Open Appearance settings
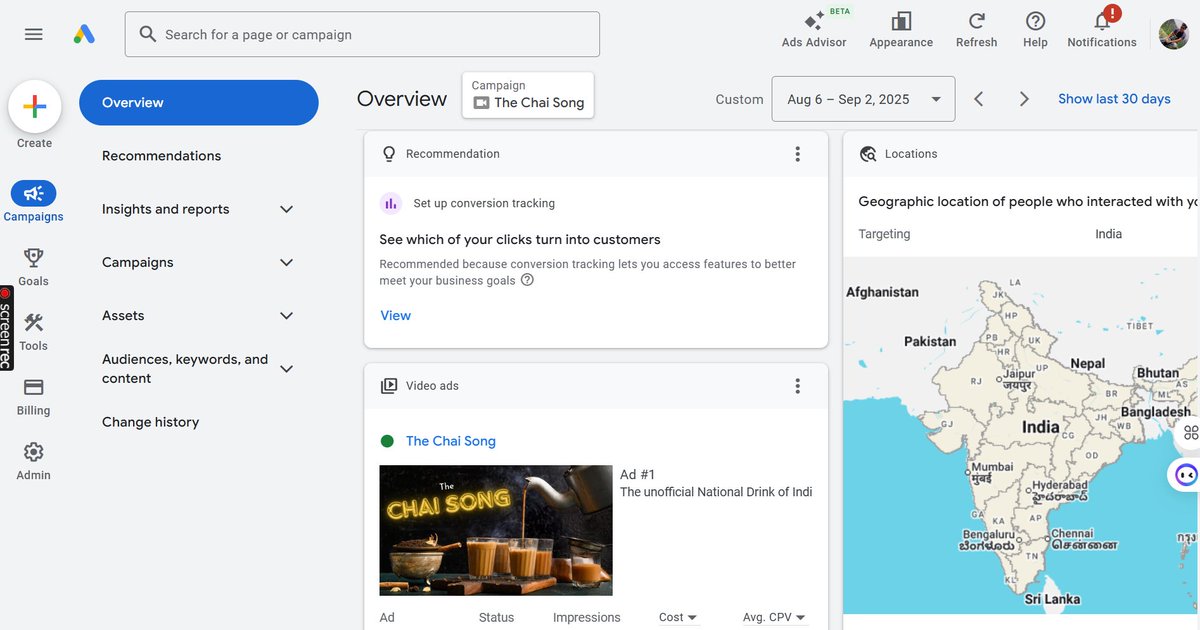This screenshot has width=1200, height=630. (x=901, y=29)
